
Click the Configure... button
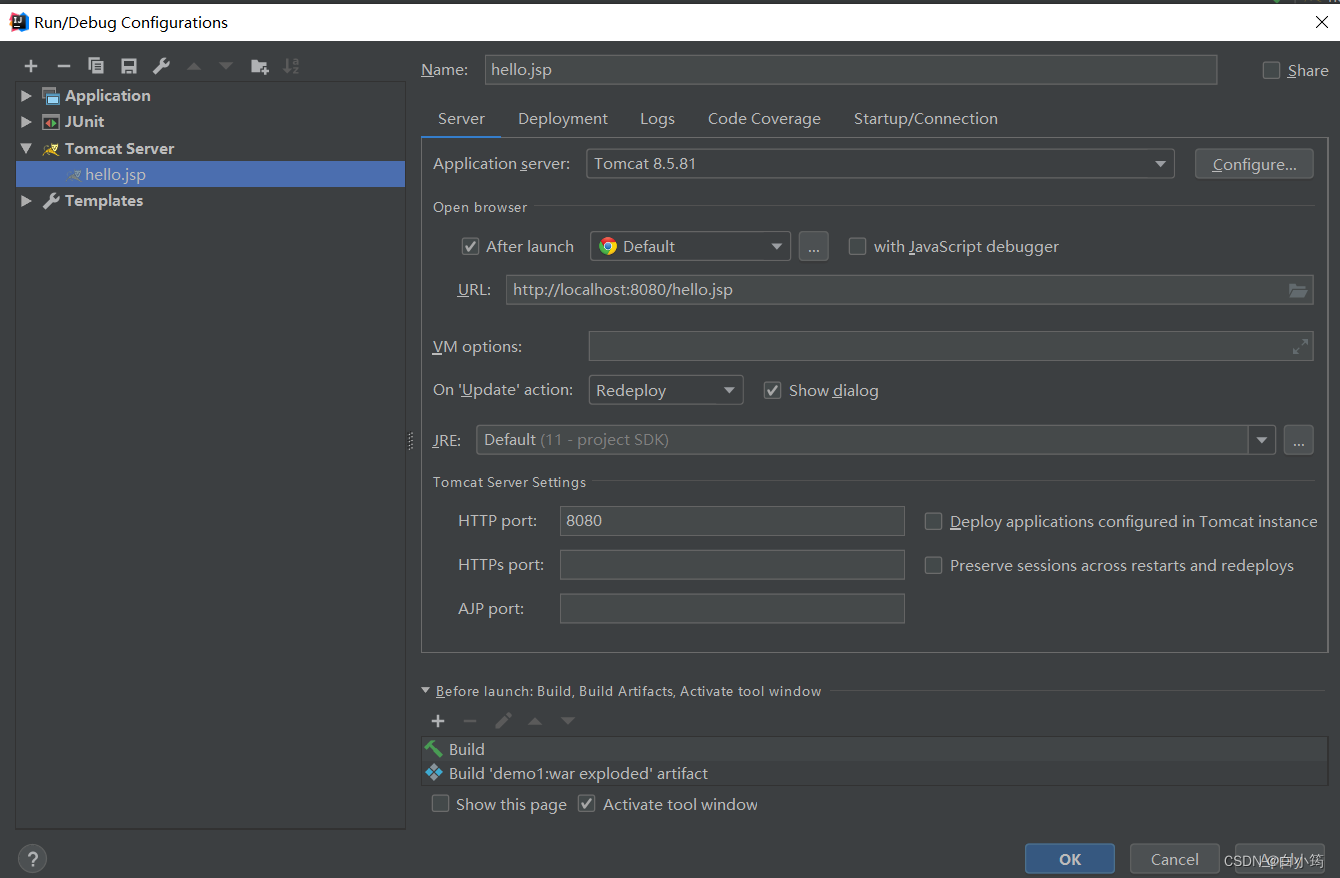pyautogui.click(x=1254, y=164)
